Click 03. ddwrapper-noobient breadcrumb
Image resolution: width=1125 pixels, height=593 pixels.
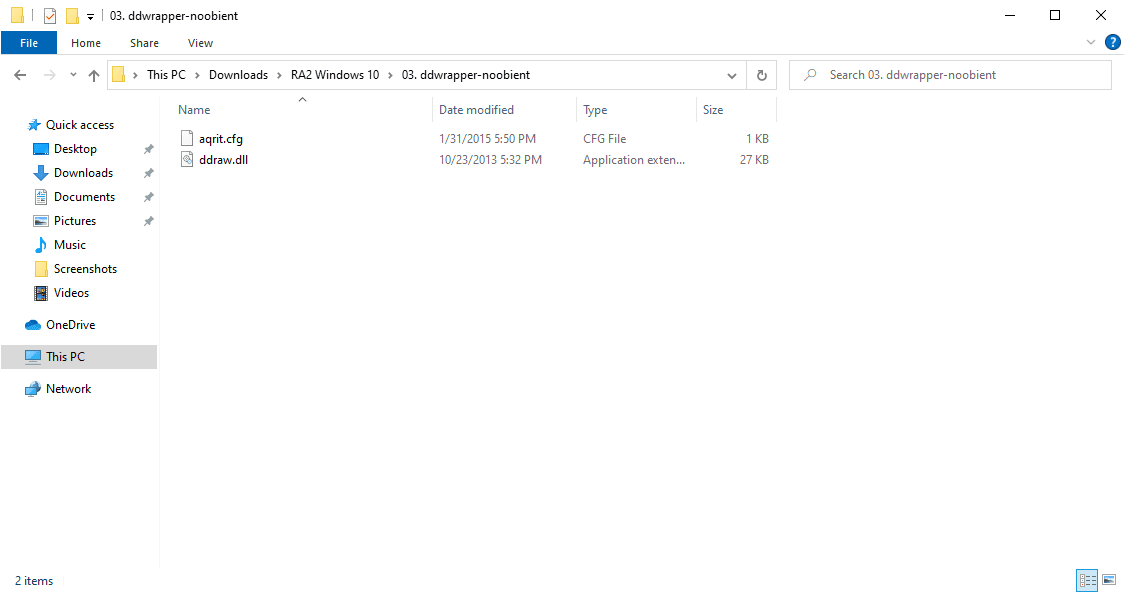click(466, 75)
